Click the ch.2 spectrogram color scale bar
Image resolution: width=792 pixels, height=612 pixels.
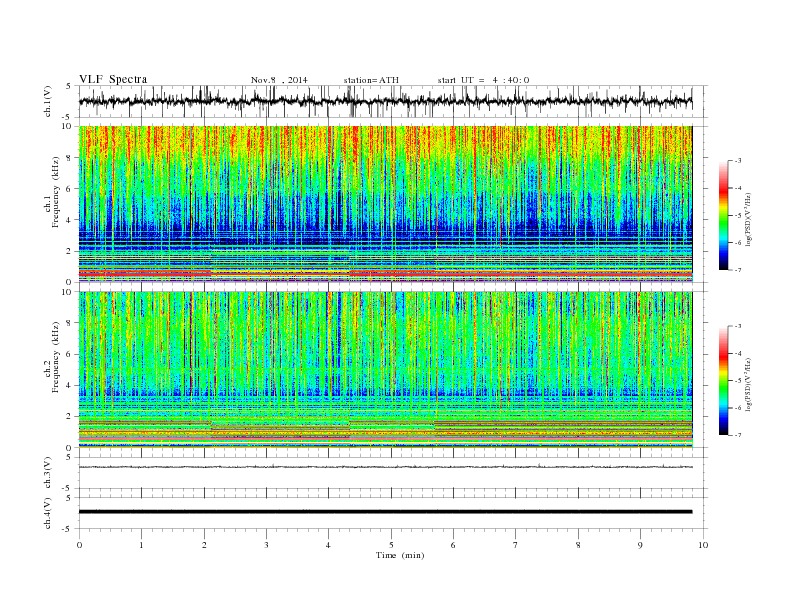pos(723,381)
